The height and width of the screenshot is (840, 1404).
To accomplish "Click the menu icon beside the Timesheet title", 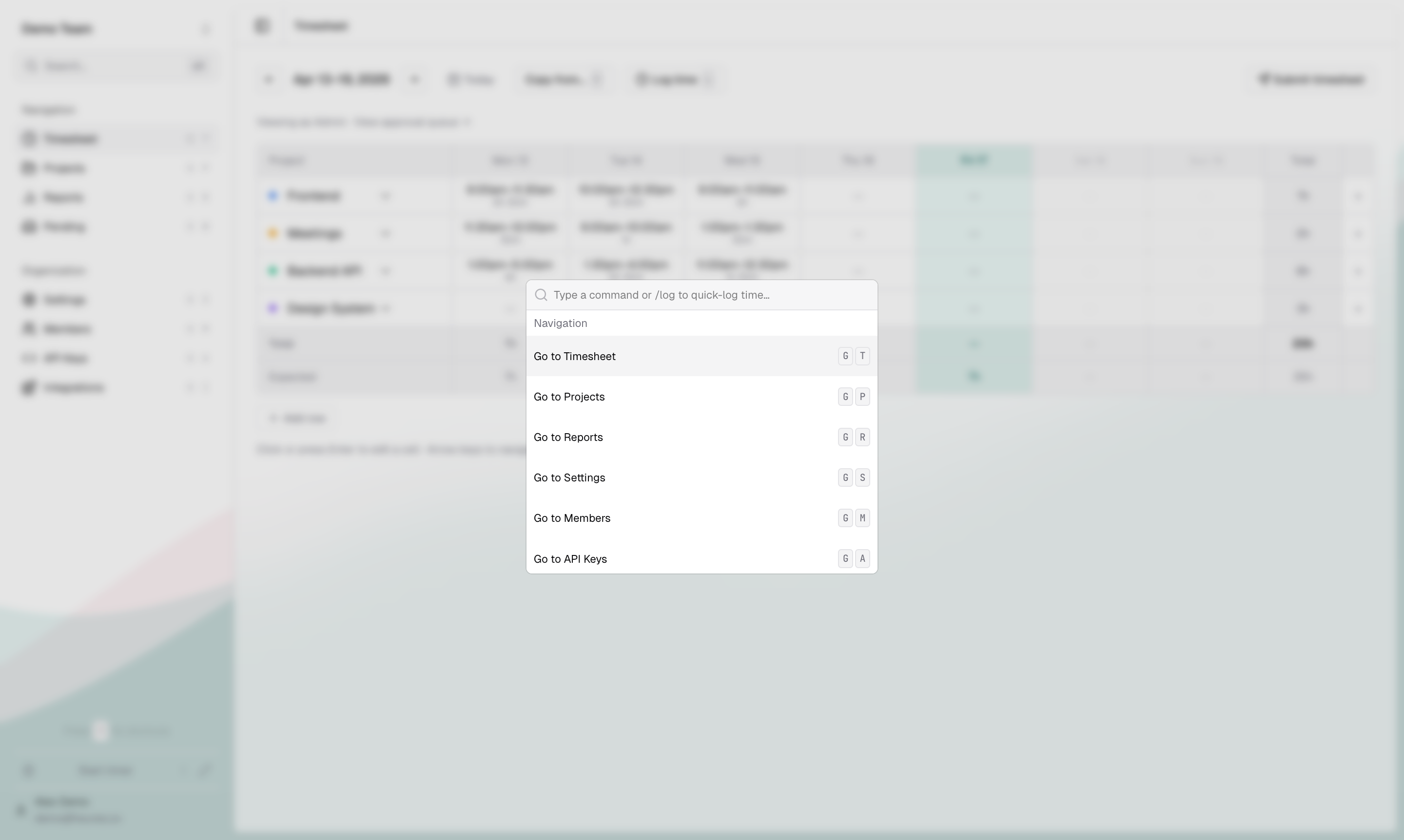I will pos(261,25).
